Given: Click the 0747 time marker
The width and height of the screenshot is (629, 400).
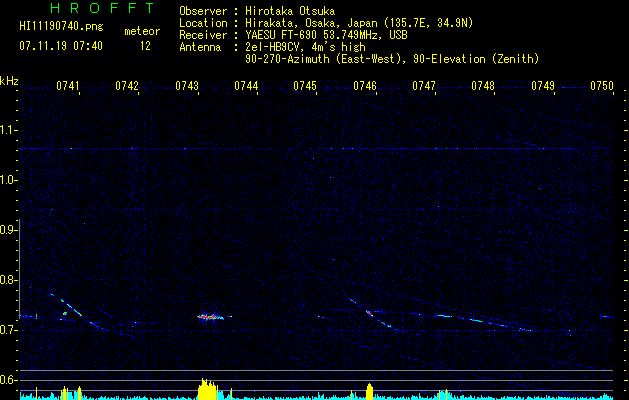Looking at the screenshot, I should click(x=424, y=86).
